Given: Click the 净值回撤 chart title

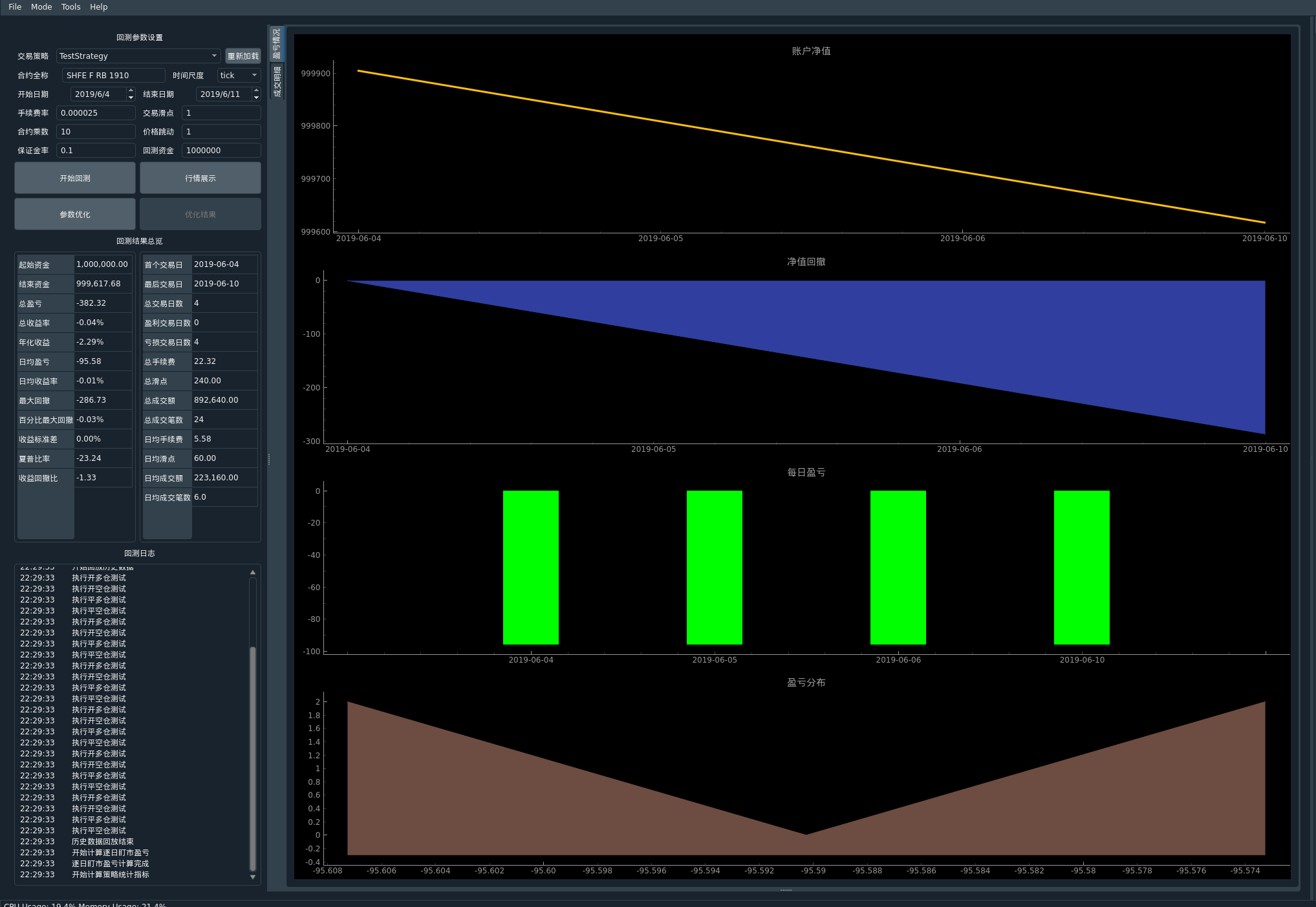Looking at the screenshot, I should pyautogui.click(x=806, y=262).
